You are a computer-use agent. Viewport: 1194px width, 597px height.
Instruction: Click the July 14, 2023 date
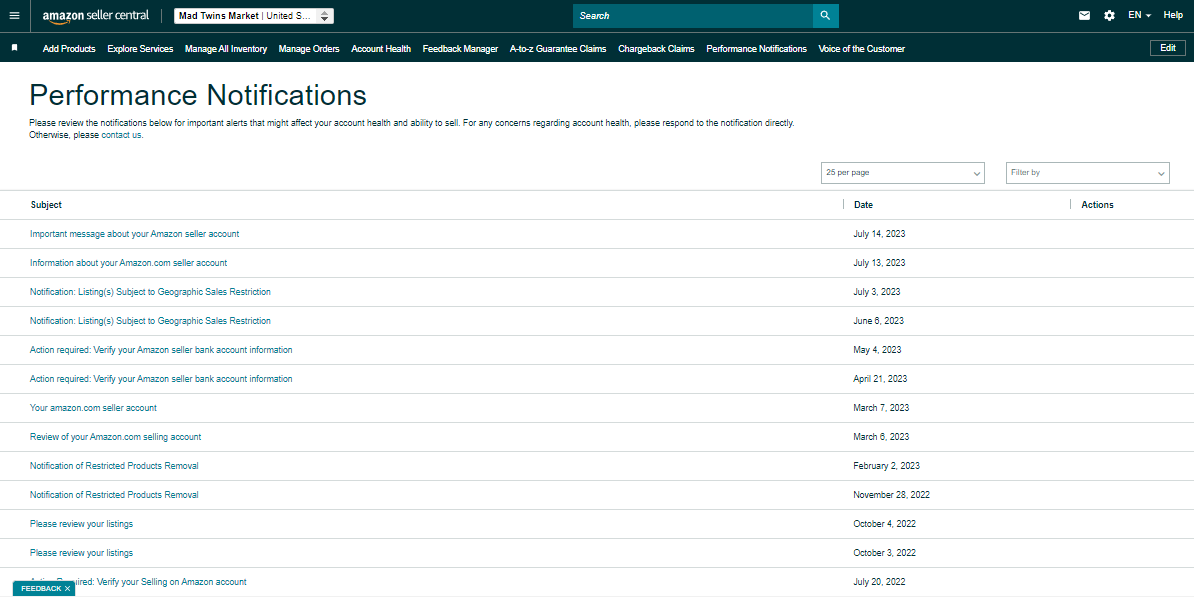click(x=880, y=234)
